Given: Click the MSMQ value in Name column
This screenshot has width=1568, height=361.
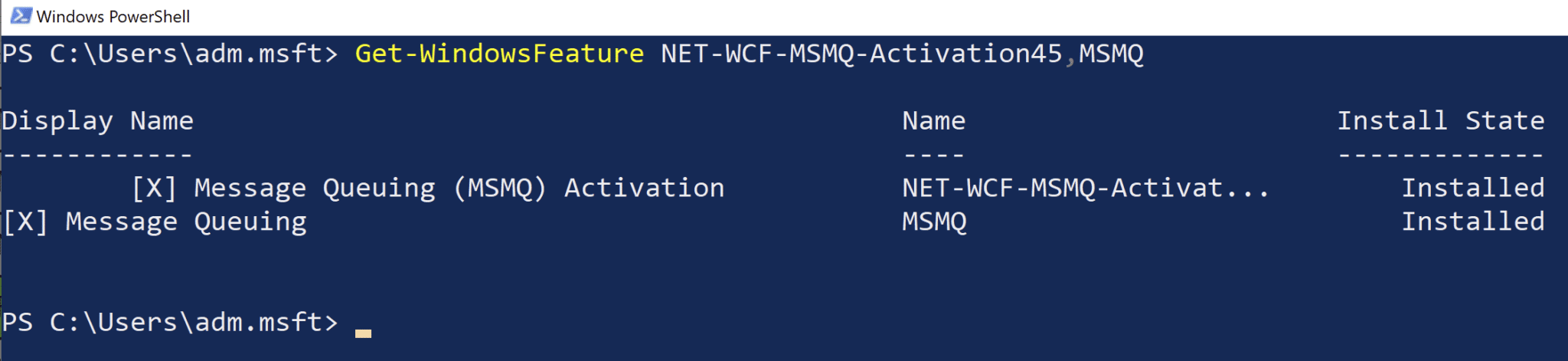Looking at the screenshot, I should click(934, 222).
